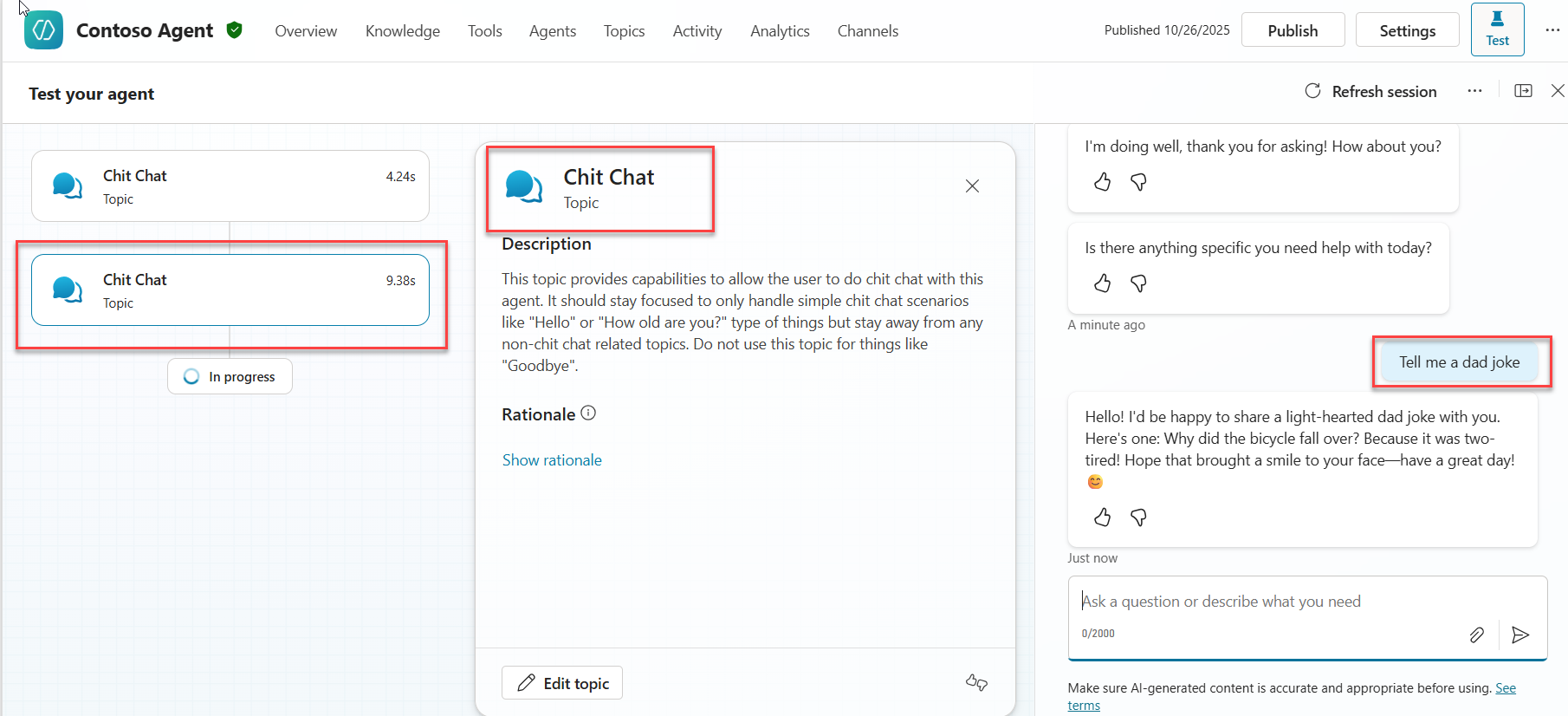Click the paperclip attach file icon
Screen dimensions: 1568x716
pyautogui.click(x=1476, y=635)
